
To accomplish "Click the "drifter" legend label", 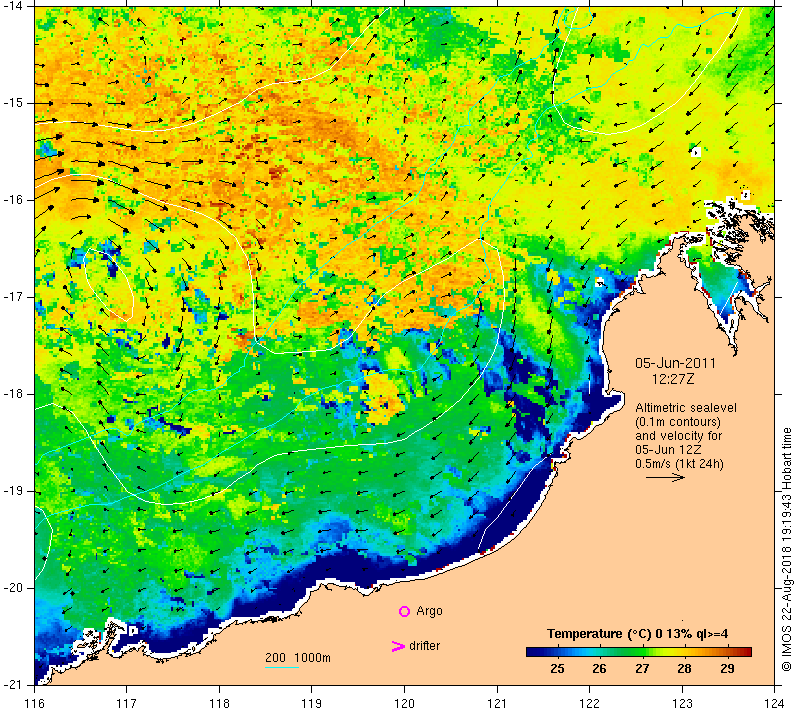I will pyautogui.click(x=424, y=646).
